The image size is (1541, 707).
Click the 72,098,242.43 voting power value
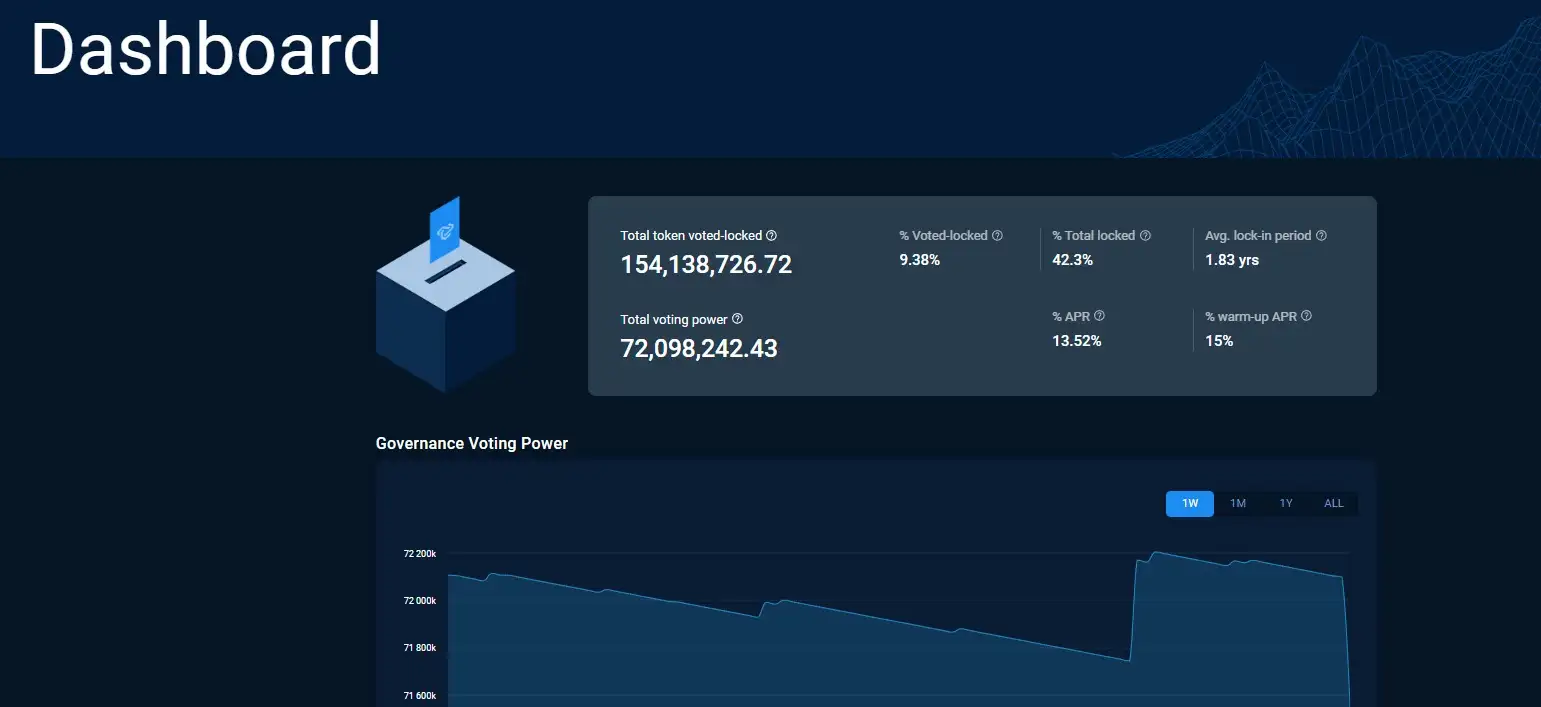[x=699, y=348]
